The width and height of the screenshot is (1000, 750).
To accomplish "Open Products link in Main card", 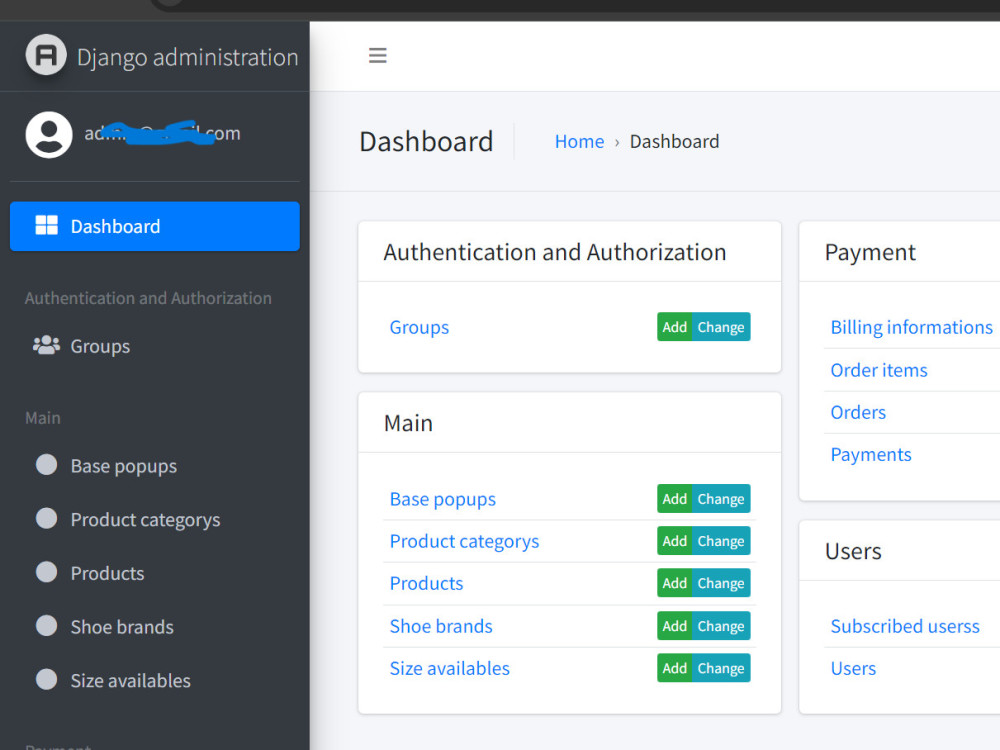I will 426,583.
